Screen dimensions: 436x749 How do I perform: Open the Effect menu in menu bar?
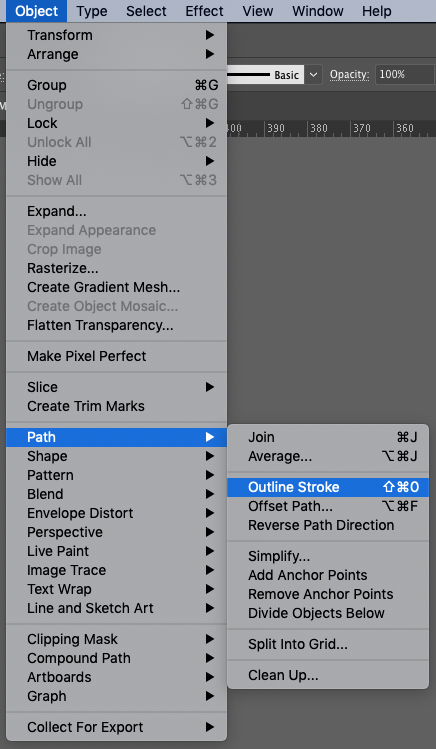[204, 11]
